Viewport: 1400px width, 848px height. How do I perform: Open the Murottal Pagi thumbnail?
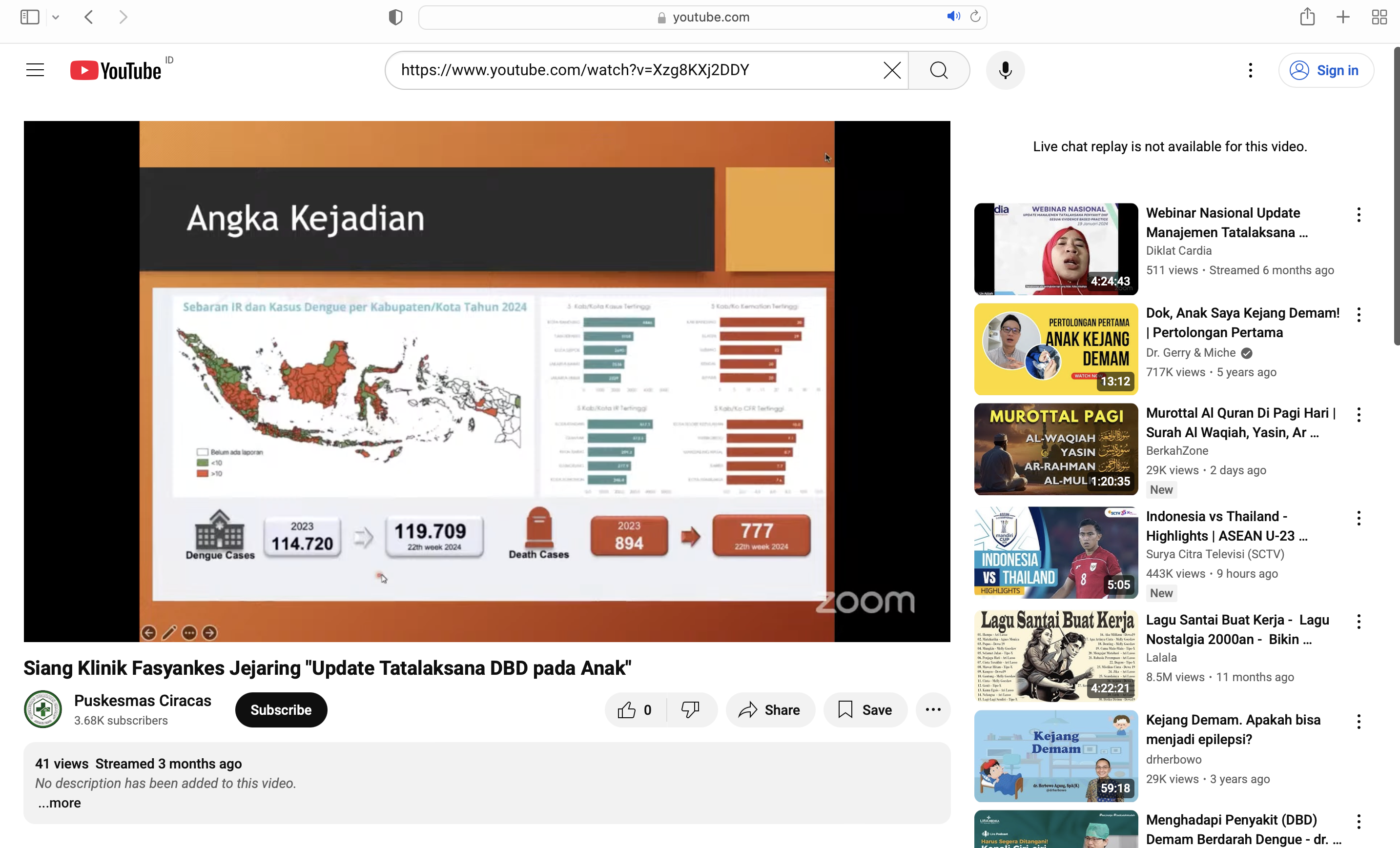click(x=1056, y=449)
